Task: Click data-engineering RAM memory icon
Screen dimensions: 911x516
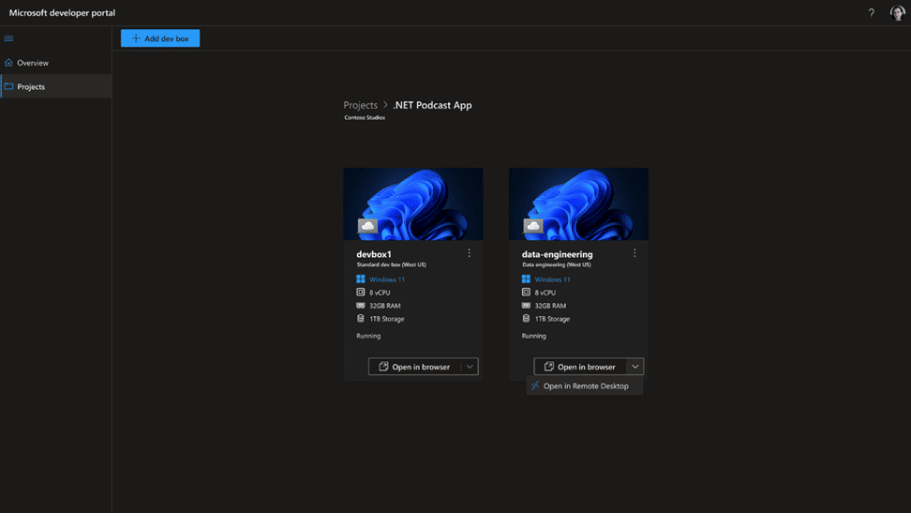Action: 526,305
